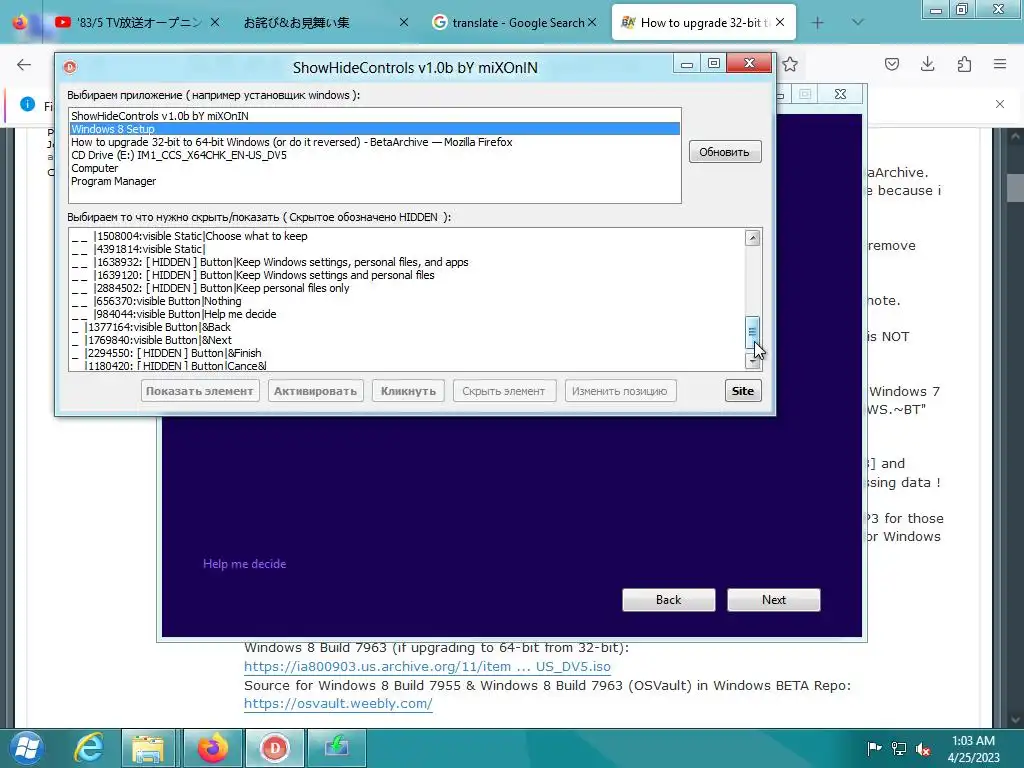Open the Site button in ShowHideControls

[743, 391]
